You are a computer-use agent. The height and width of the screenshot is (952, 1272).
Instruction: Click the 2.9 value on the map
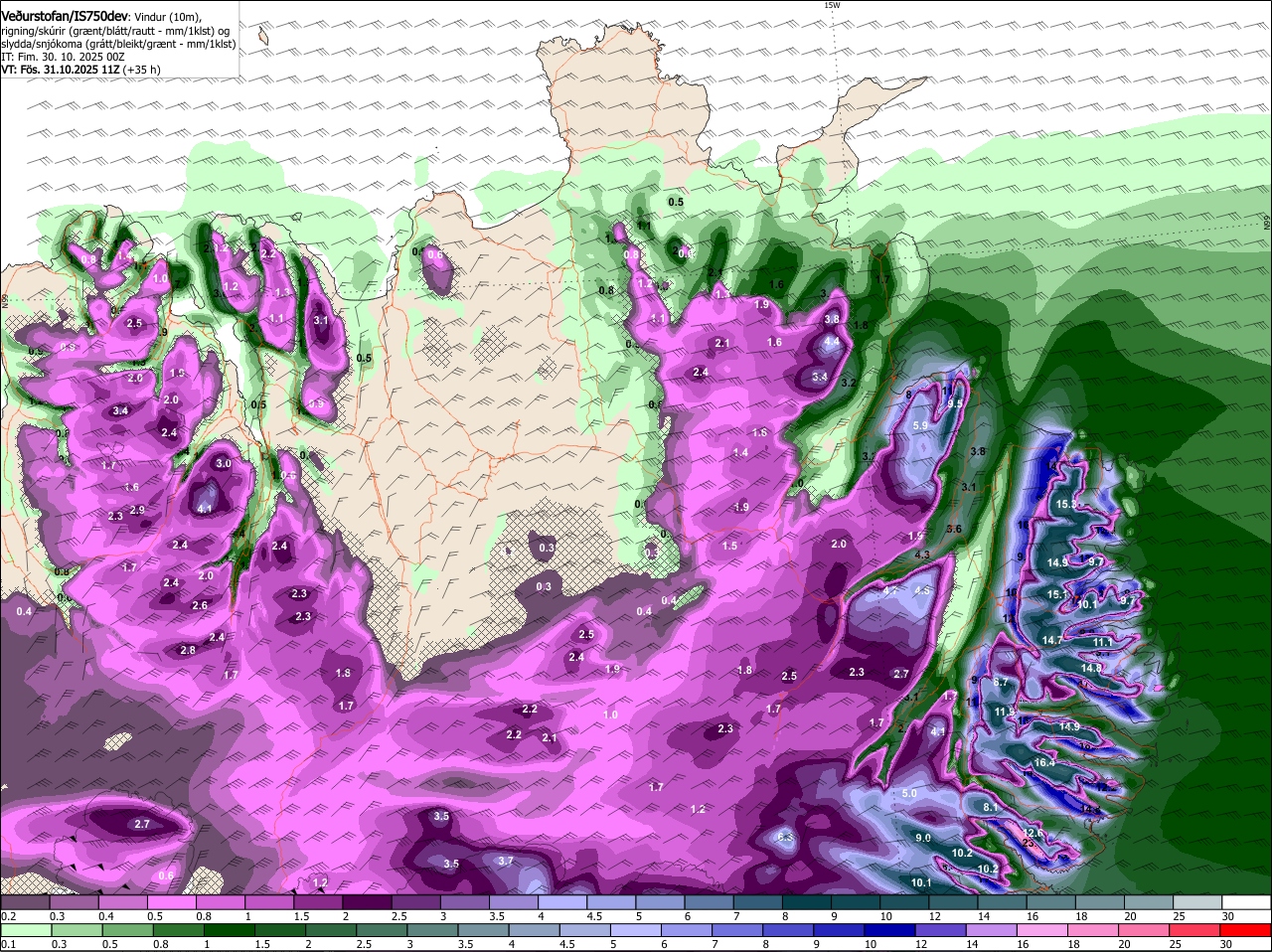(137, 510)
